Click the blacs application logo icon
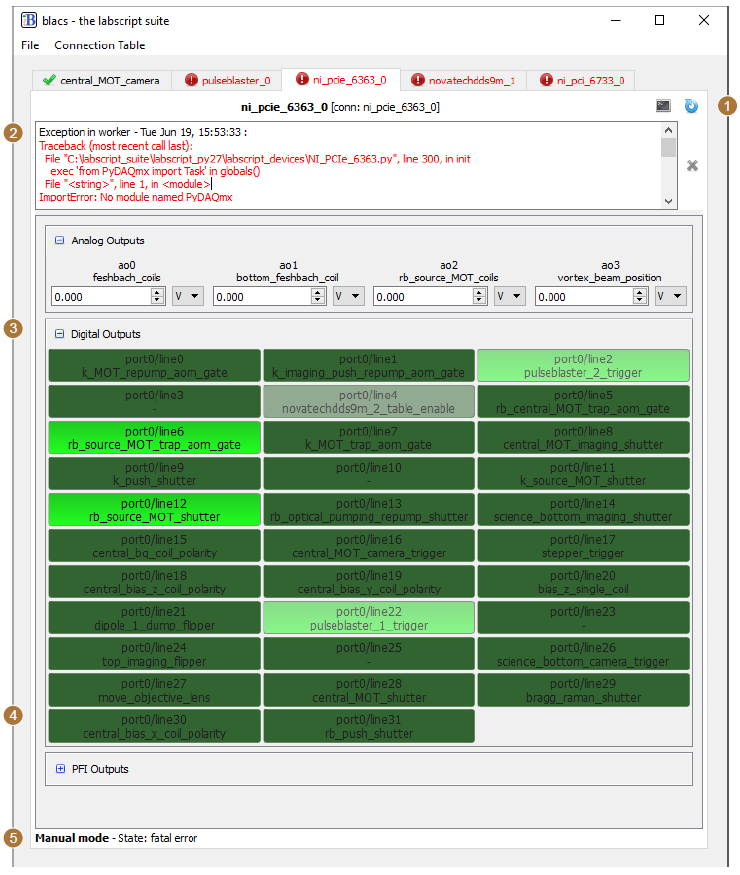The height and width of the screenshot is (875, 740). pyautogui.click(x=29, y=21)
